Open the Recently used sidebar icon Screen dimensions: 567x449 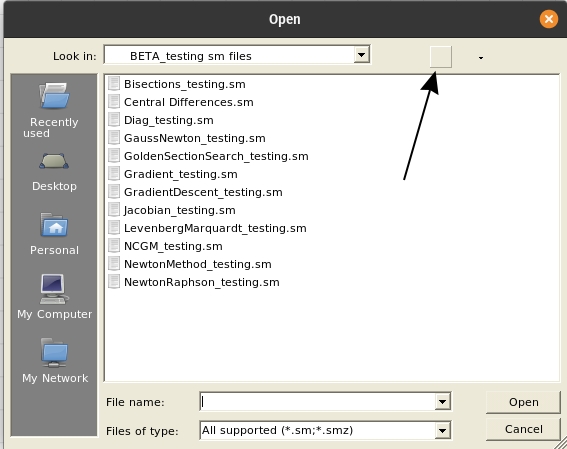click(x=54, y=95)
